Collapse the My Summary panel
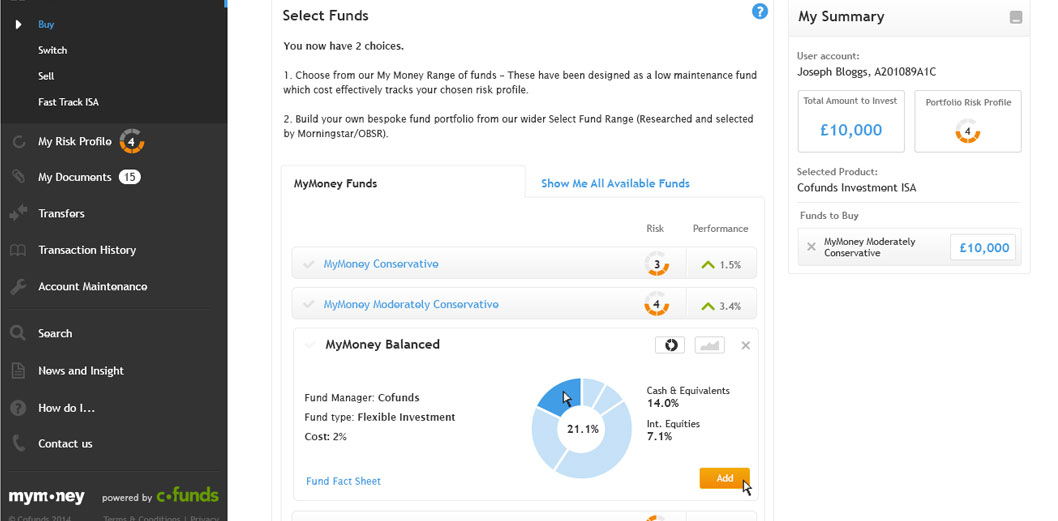 [x=1015, y=18]
